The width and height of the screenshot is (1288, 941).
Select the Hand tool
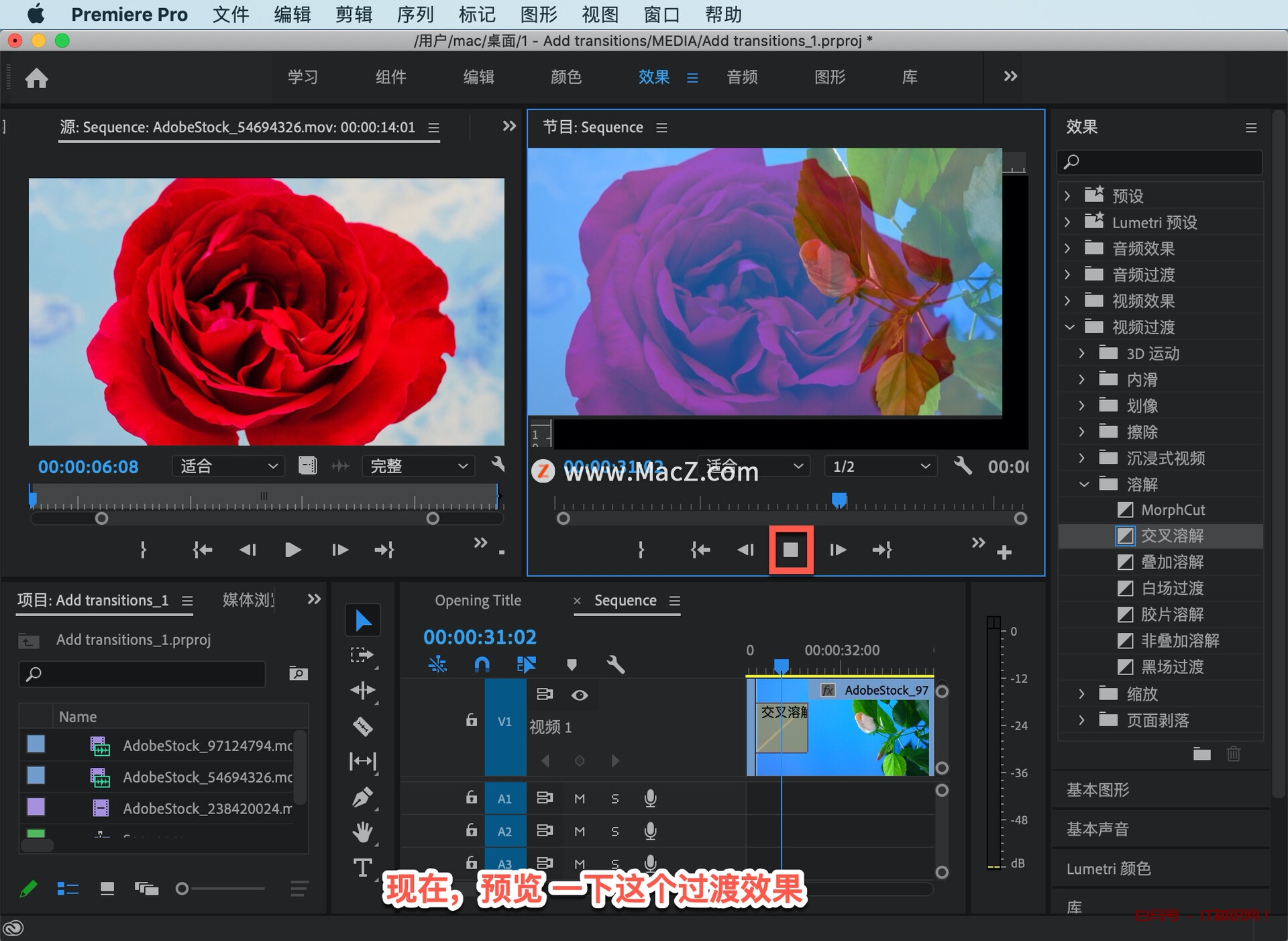362,833
